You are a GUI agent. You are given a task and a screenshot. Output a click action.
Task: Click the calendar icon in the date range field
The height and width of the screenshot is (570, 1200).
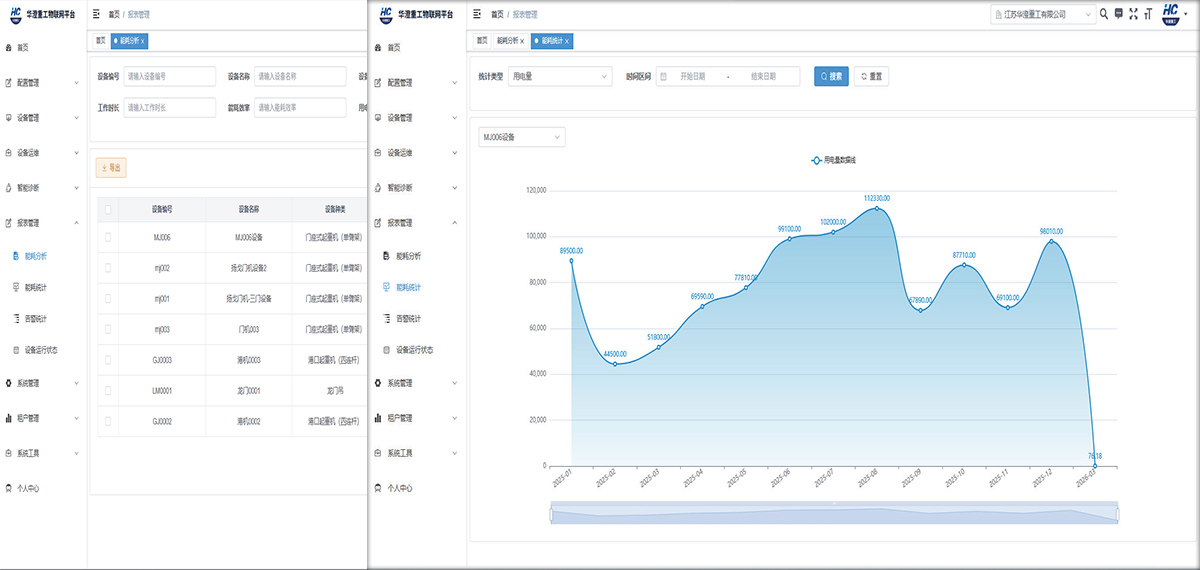(x=664, y=76)
